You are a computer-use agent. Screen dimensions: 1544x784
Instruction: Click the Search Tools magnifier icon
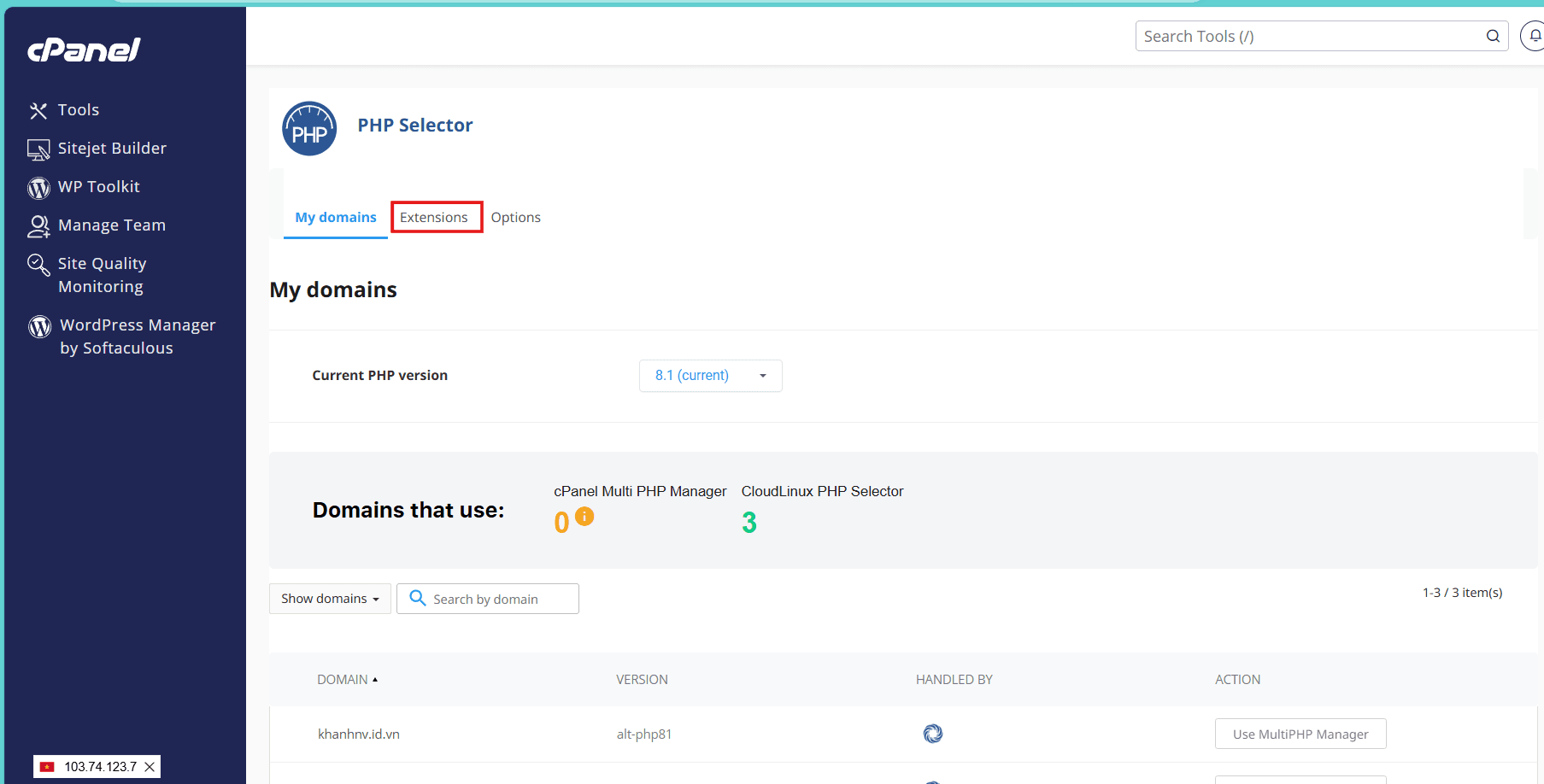1493,36
